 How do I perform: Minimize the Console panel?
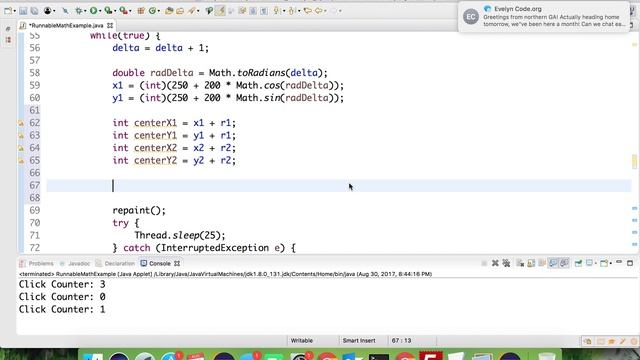pos(619,262)
